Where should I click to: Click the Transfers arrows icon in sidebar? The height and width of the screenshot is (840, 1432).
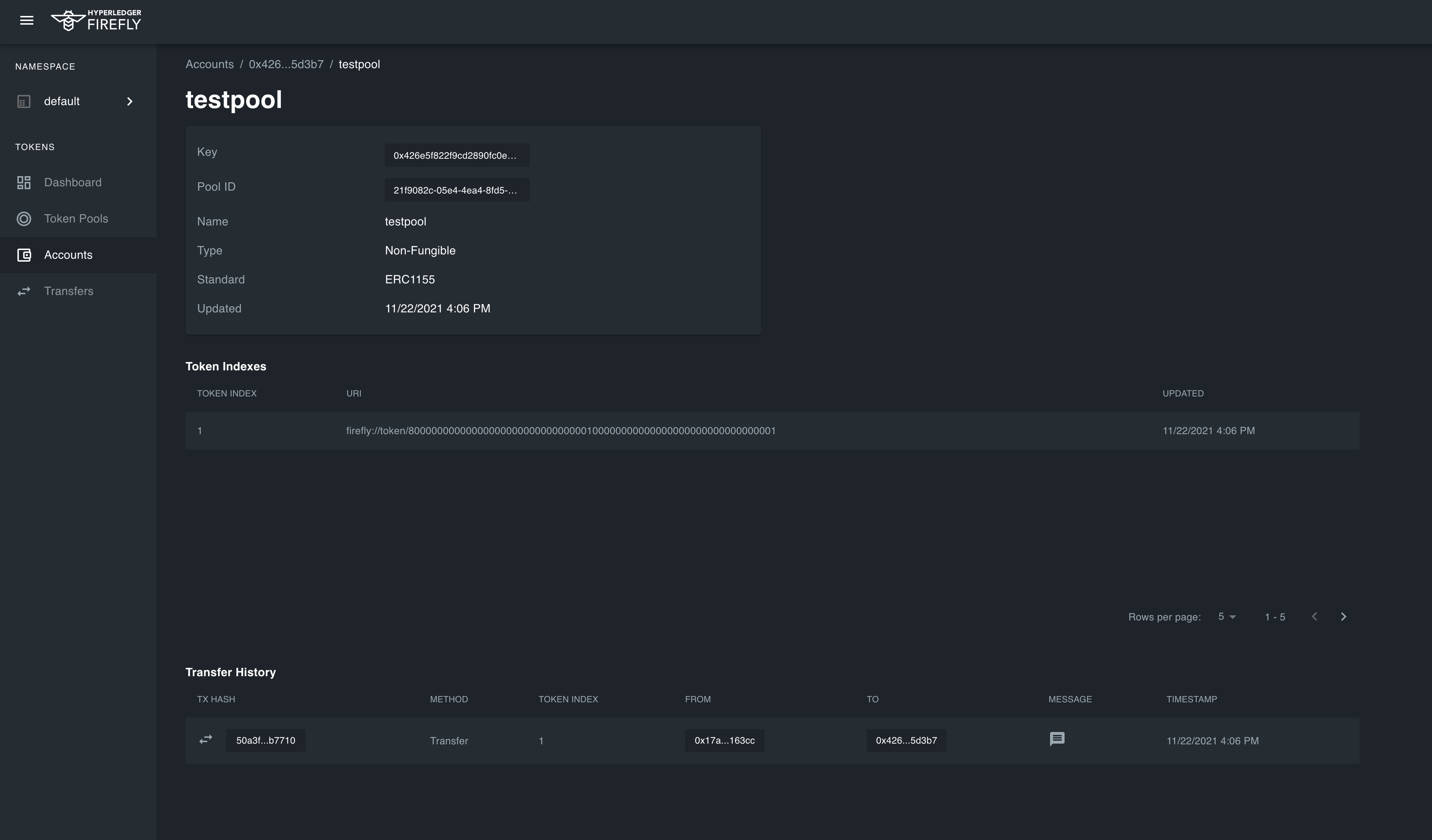click(24, 292)
